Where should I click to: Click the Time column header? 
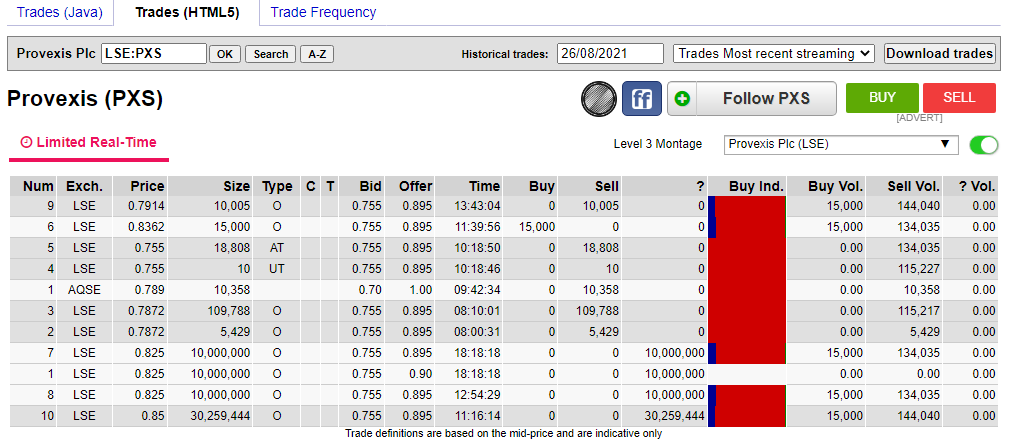tap(470, 186)
